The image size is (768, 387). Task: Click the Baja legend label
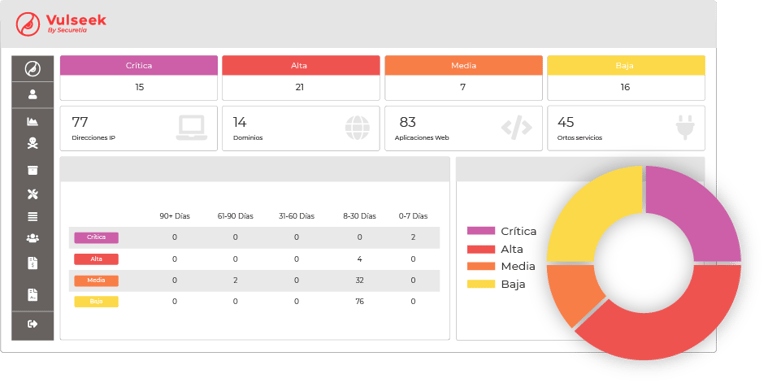tap(513, 284)
